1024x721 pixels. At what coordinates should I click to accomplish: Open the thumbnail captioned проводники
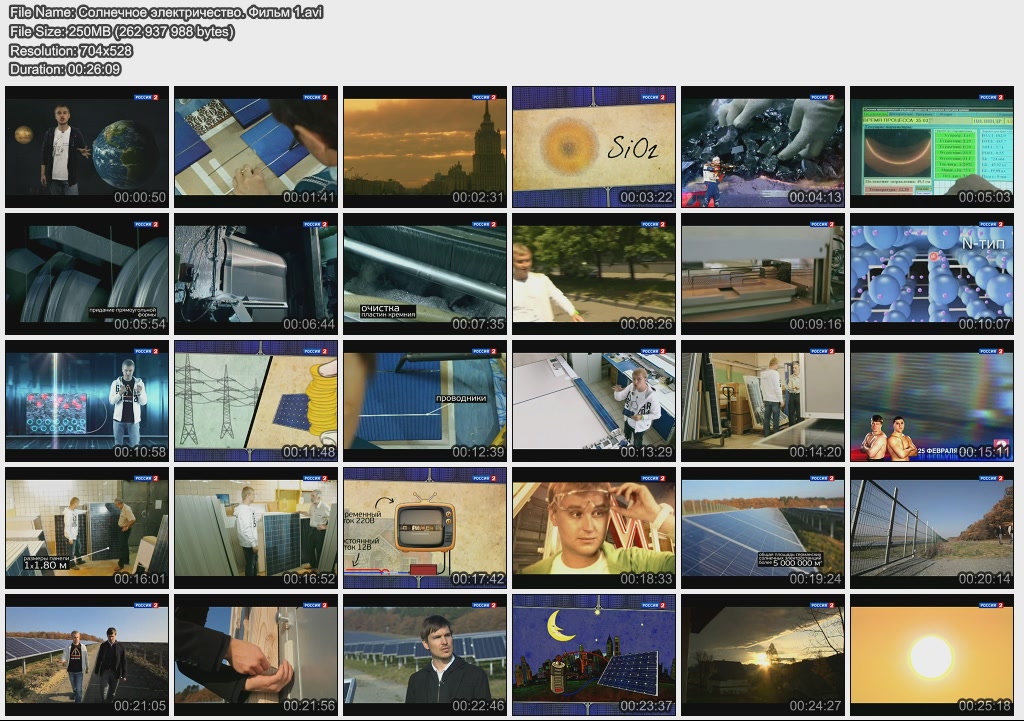pos(425,401)
